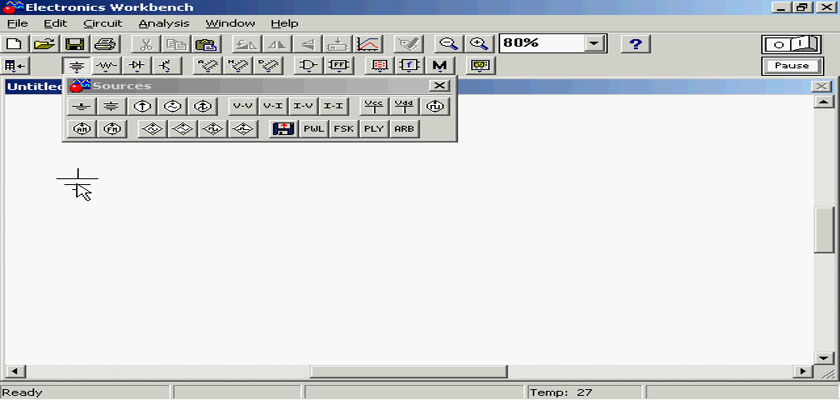Viewport: 840px width, 400px height.
Task: Open the Favorites parts bin
Action: 15,65
